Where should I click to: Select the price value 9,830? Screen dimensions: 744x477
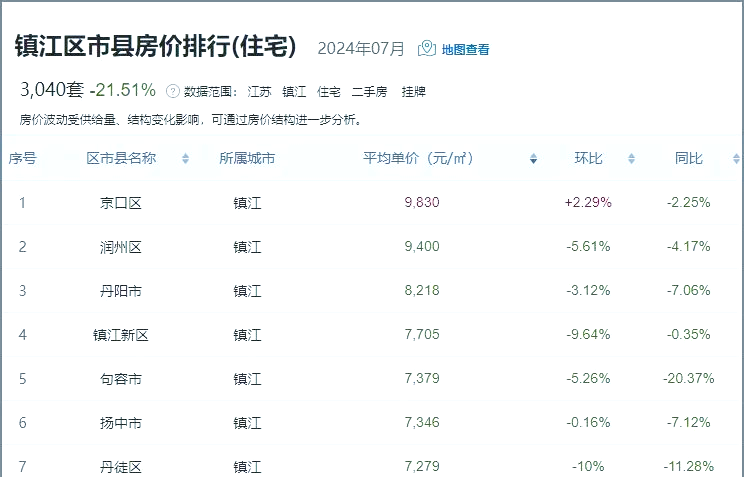pyautogui.click(x=422, y=203)
